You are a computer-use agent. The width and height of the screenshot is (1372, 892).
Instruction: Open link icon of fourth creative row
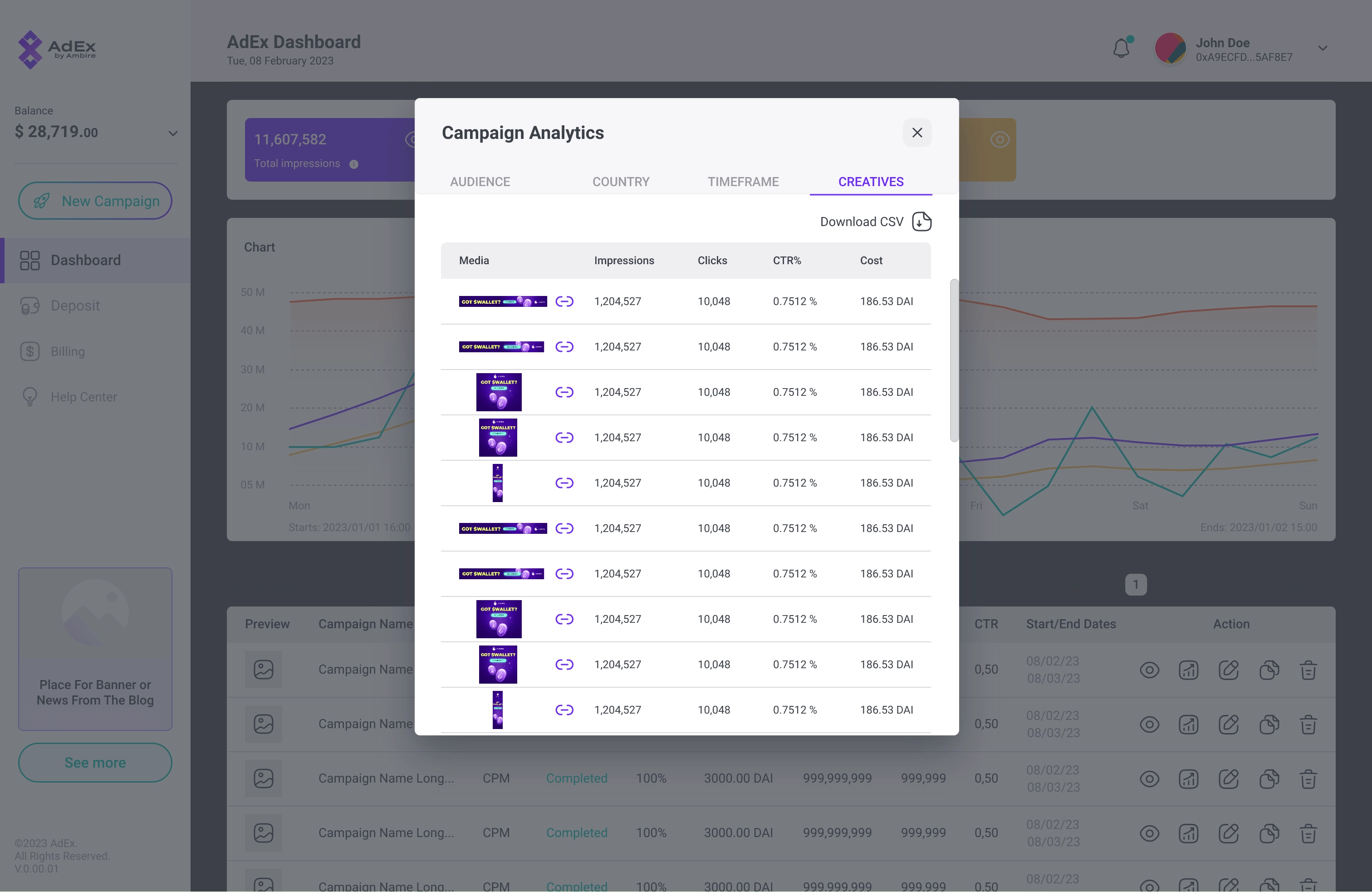pyautogui.click(x=564, y=438)
